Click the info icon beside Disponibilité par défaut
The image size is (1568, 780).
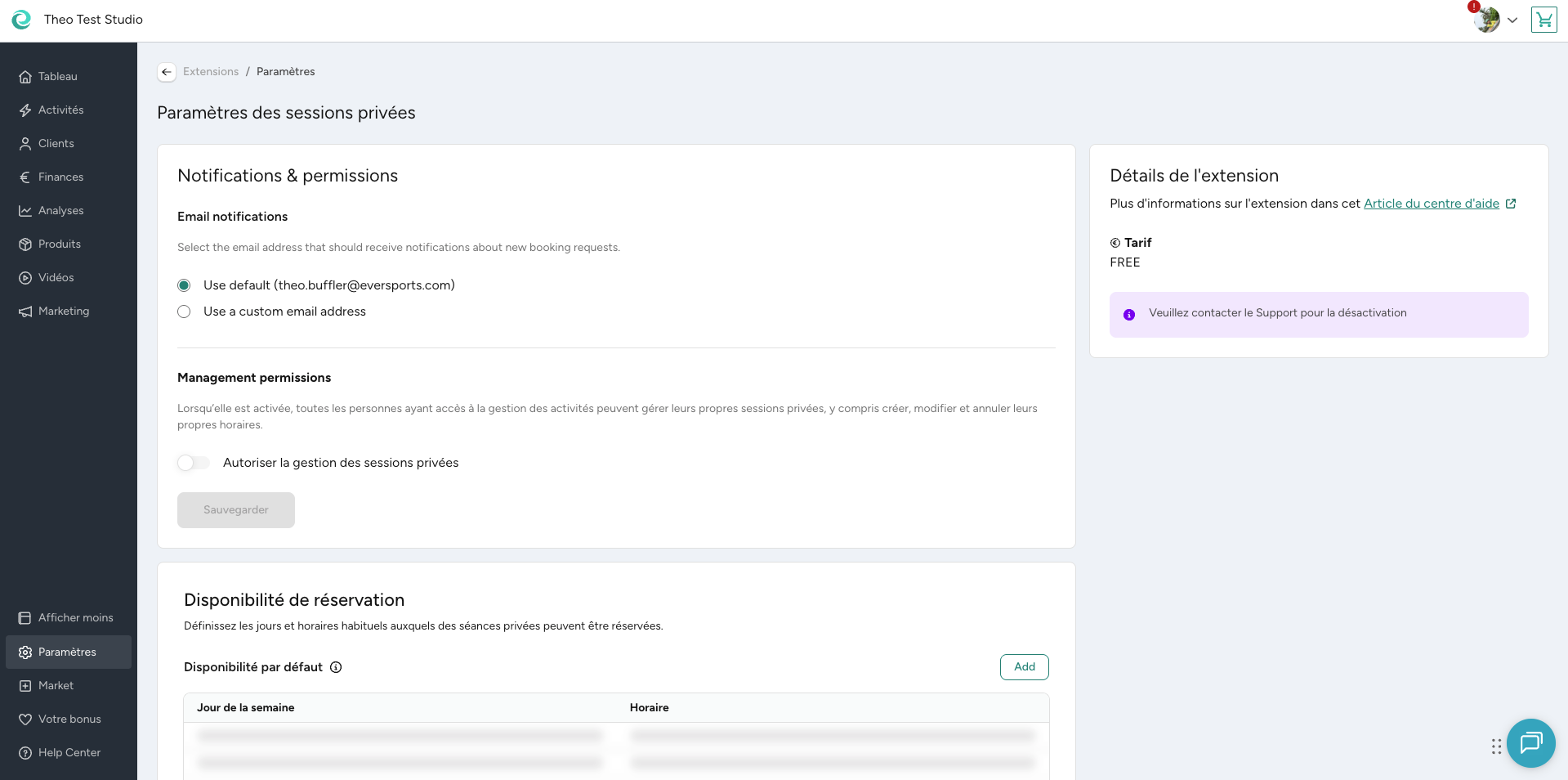coord(336,667)
